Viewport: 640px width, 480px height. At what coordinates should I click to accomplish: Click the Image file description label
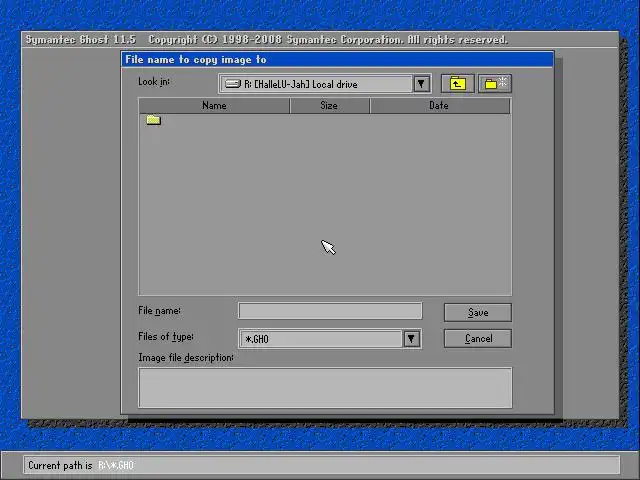tap(186, 358)
